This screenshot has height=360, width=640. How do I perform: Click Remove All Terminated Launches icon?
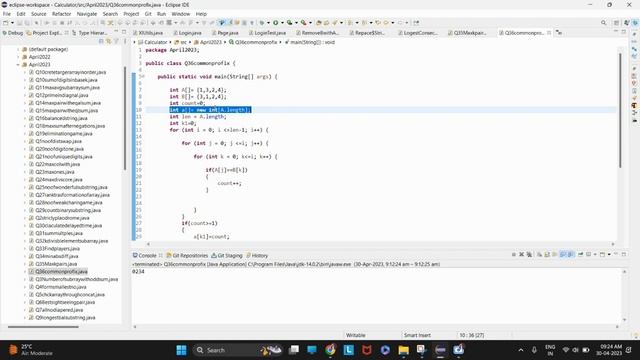point(529,254)
